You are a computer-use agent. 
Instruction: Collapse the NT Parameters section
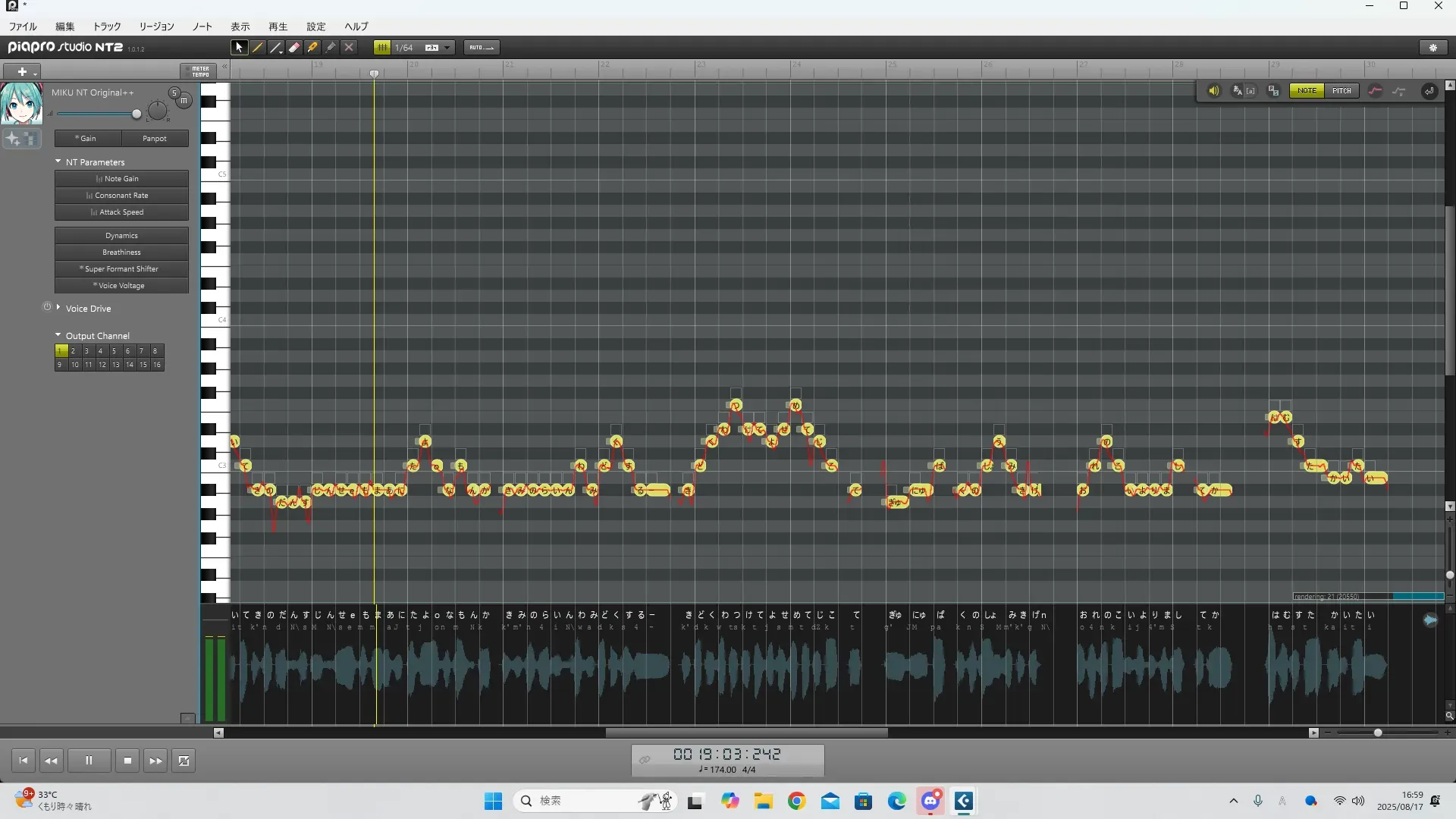[58, 162]
